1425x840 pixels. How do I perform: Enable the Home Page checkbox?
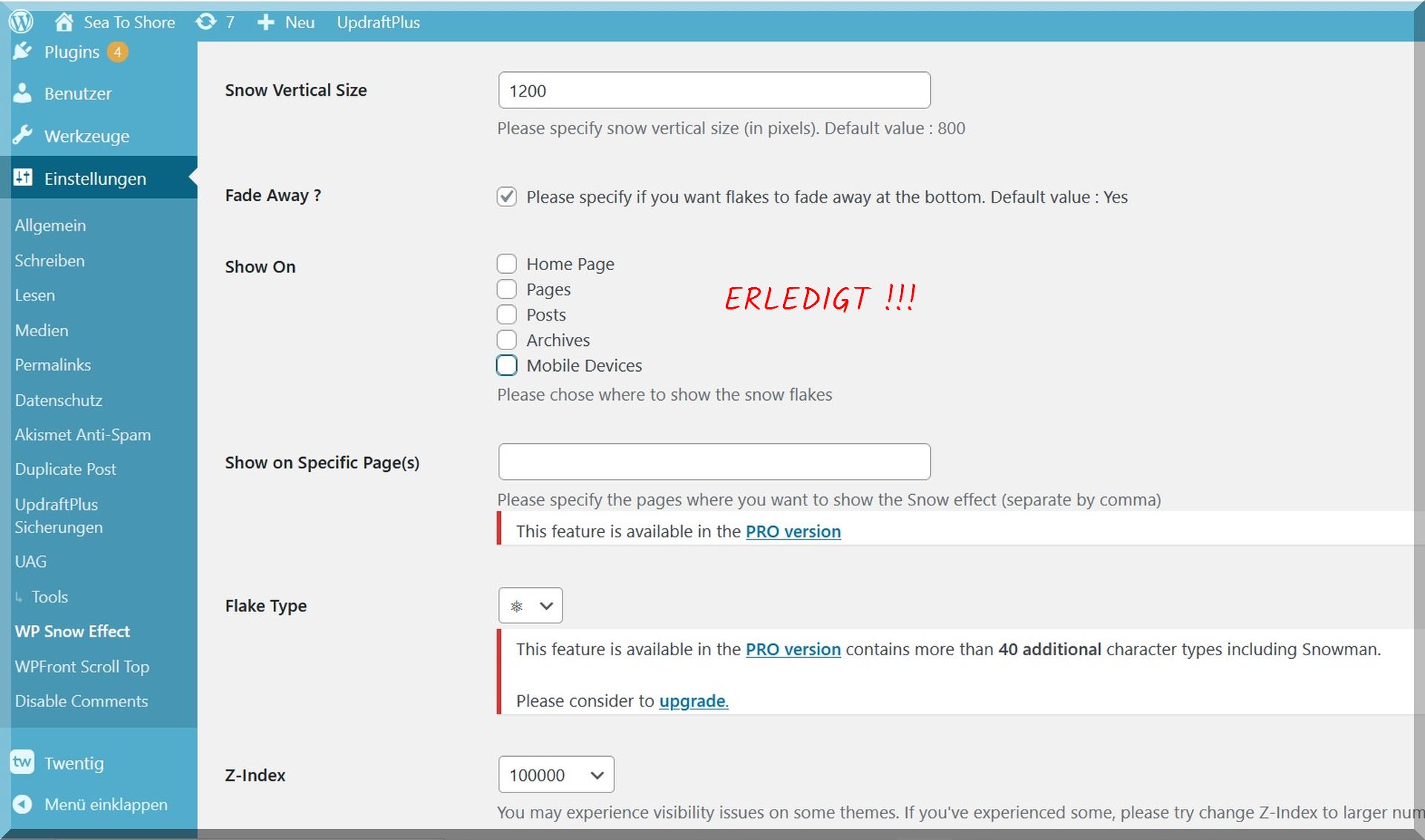click(507, 264)
